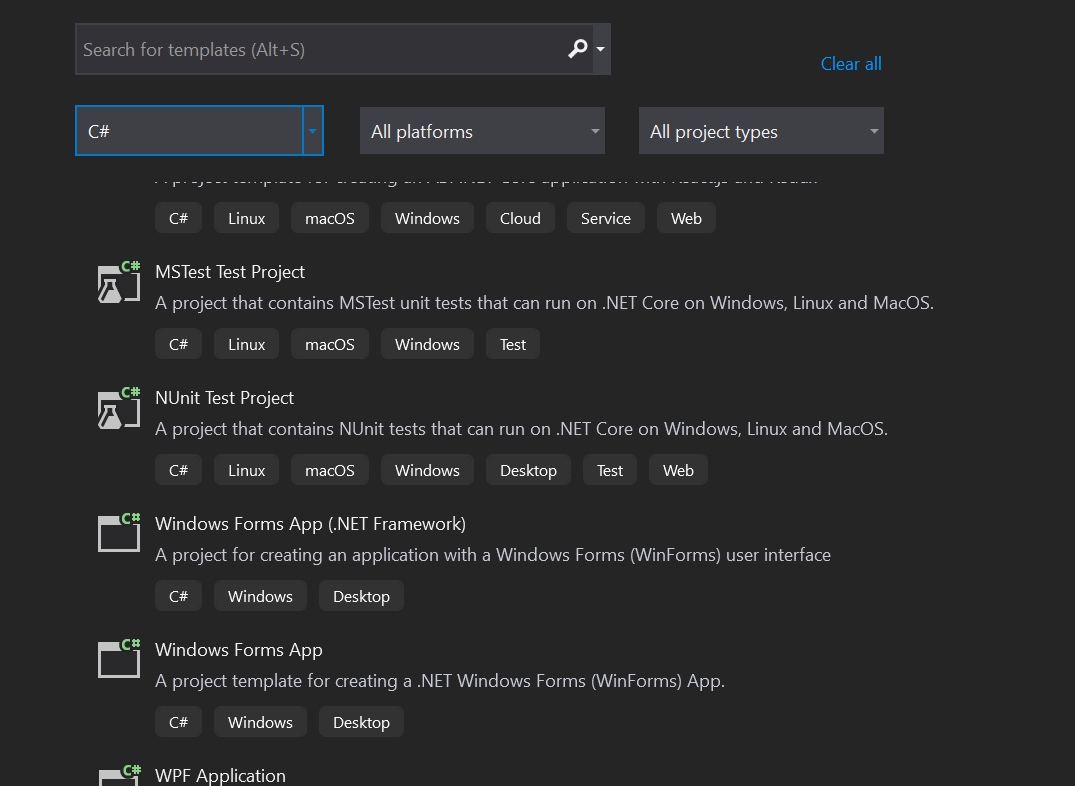This screenshot has height=786, width=1075.
Task: Click Test tag under NUnit Test Project
Action: (x=610, y=471)
